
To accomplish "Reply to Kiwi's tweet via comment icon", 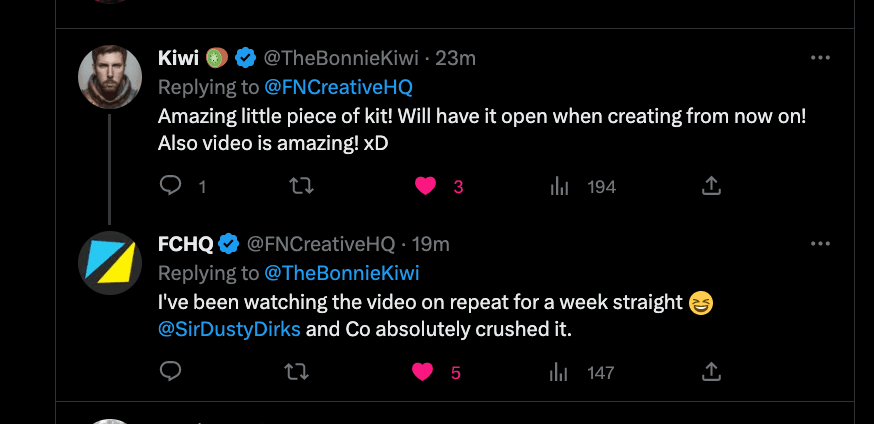I will (x=170, y=186).
